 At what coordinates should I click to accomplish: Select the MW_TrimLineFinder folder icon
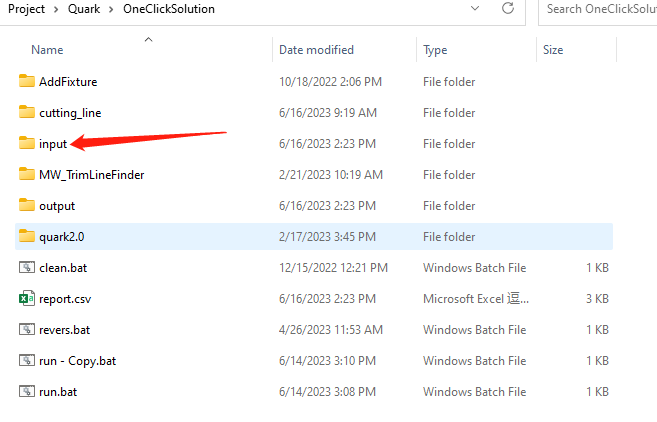(27, 175)
